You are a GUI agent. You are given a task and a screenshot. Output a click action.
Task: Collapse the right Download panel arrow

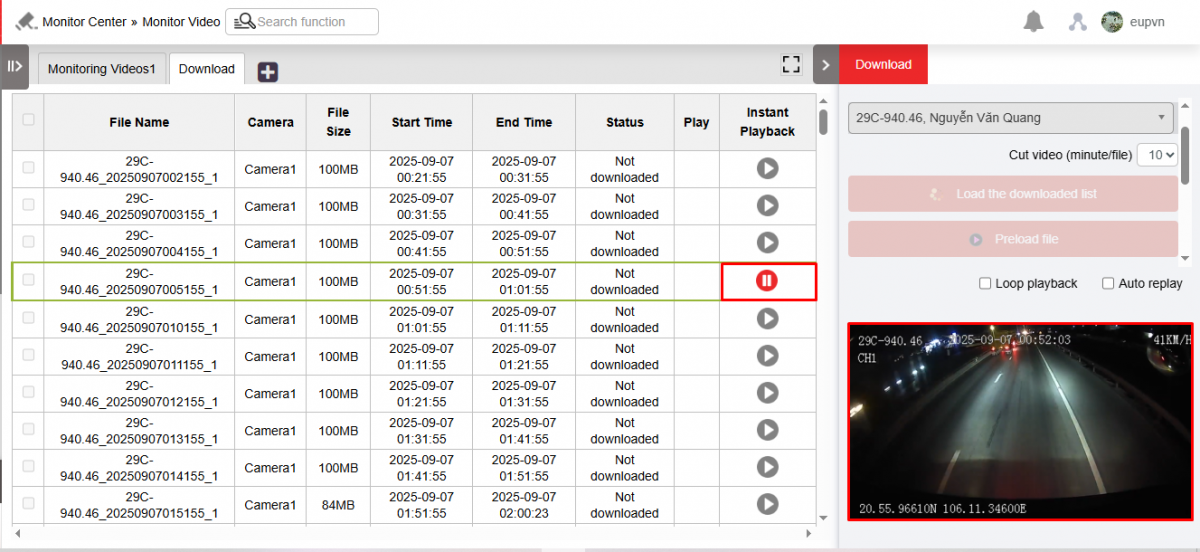click(x=826, y=65)
